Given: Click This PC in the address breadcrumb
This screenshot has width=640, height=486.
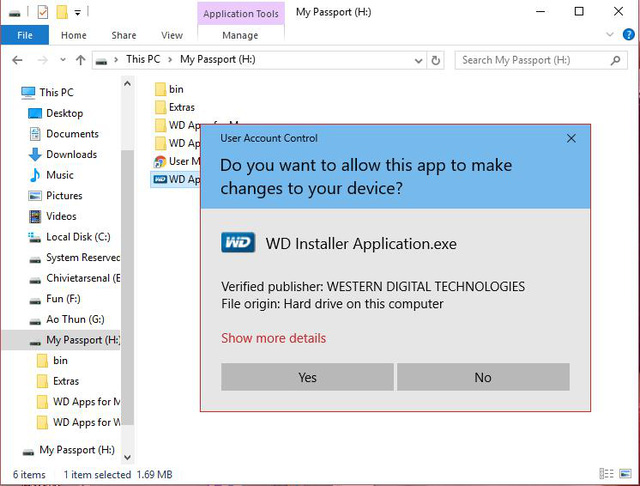Looking at the screenshot, I should 143,60.
